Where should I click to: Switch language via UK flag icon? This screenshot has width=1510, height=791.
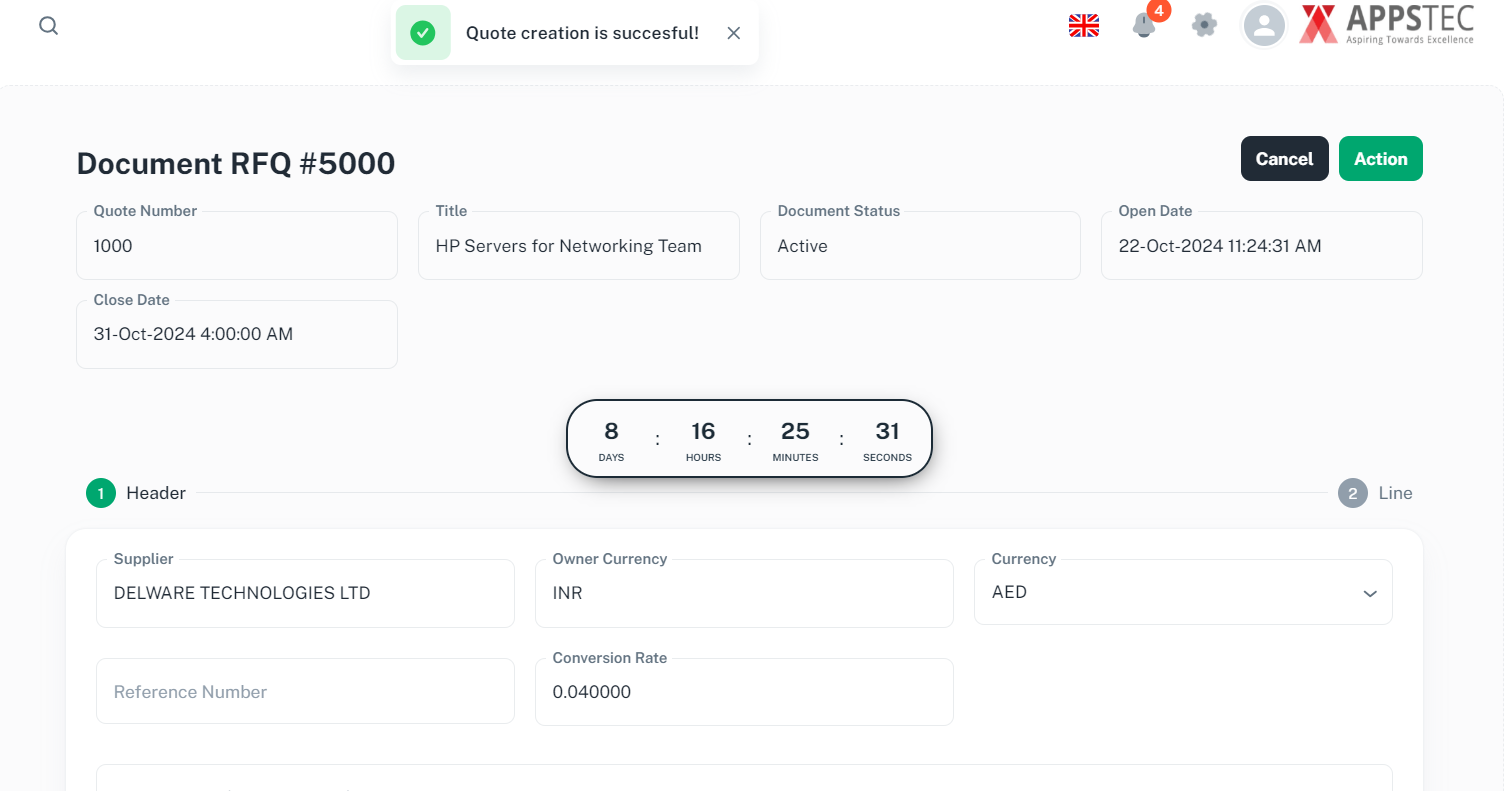[x=1083, y=26]
